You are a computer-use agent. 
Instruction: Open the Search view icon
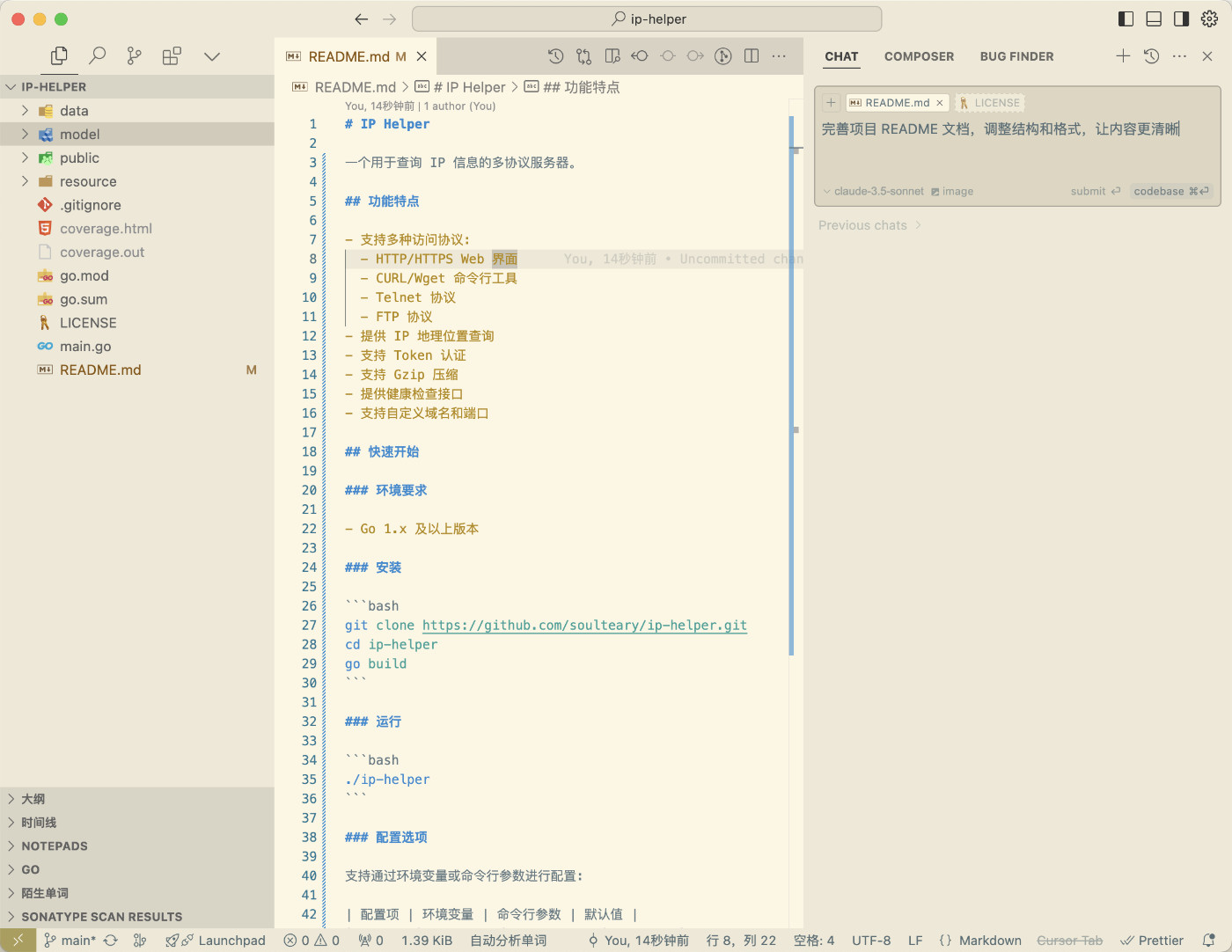[x=97, y=56]
